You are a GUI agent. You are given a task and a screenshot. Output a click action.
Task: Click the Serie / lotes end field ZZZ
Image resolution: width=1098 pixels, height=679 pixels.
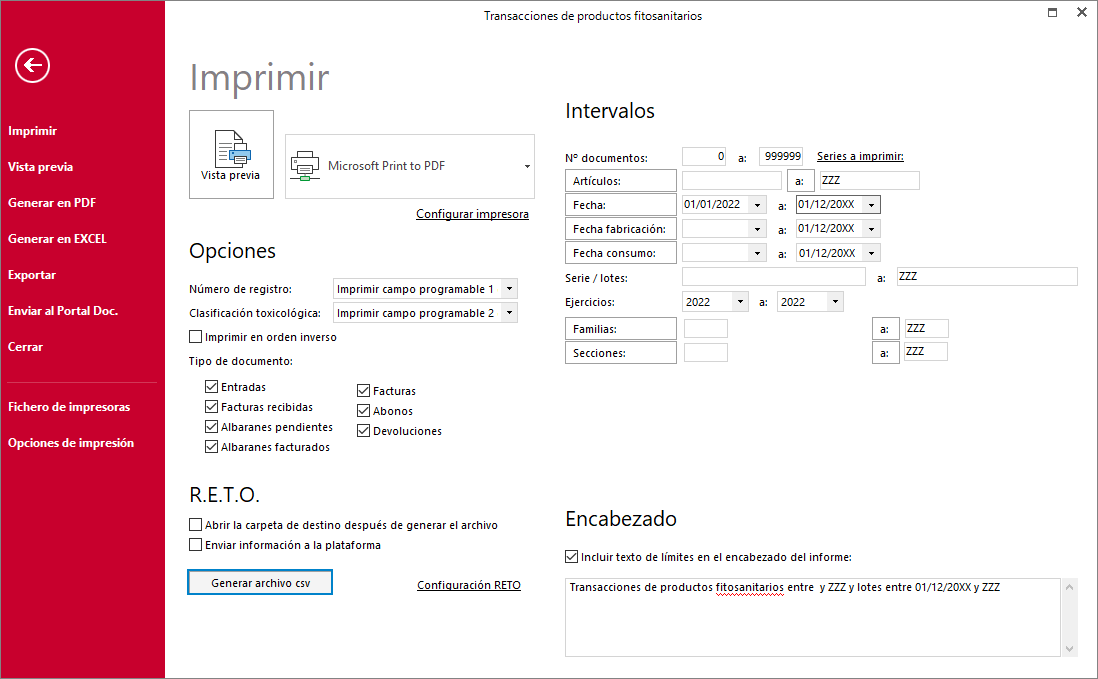click(x=987, y=276)
